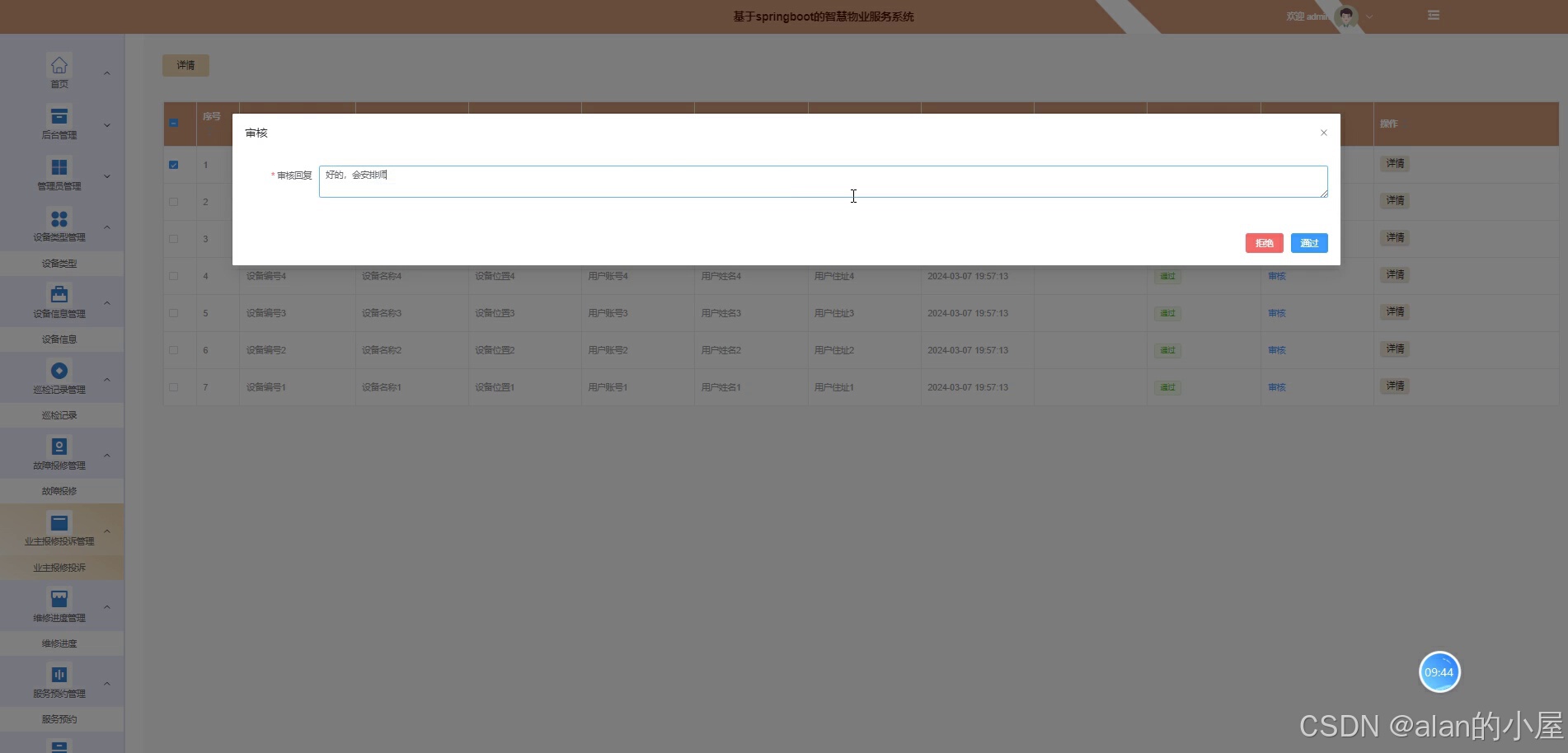Open the 设备类型 submenu item
Image resolution: width=1568 pixels, height=753 pixels.
tap(59, 264)
